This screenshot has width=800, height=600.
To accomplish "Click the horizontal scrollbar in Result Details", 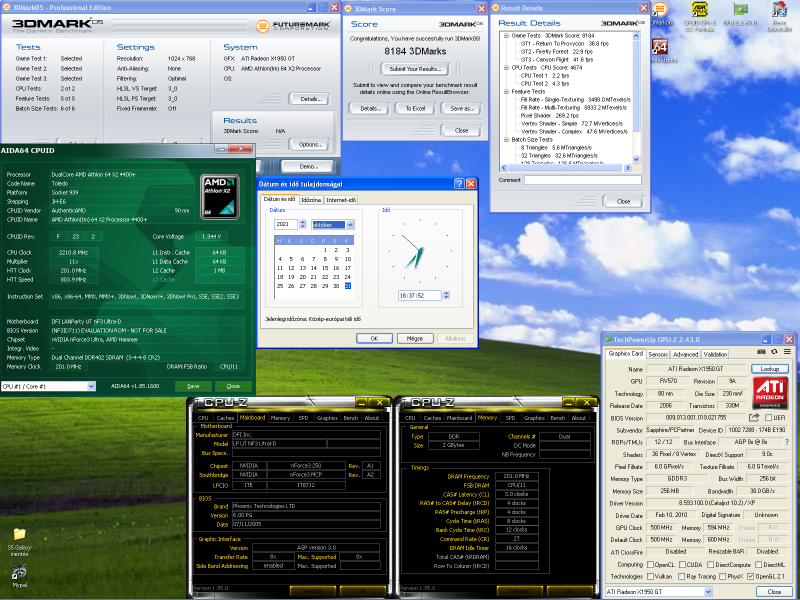I will 566,167.
